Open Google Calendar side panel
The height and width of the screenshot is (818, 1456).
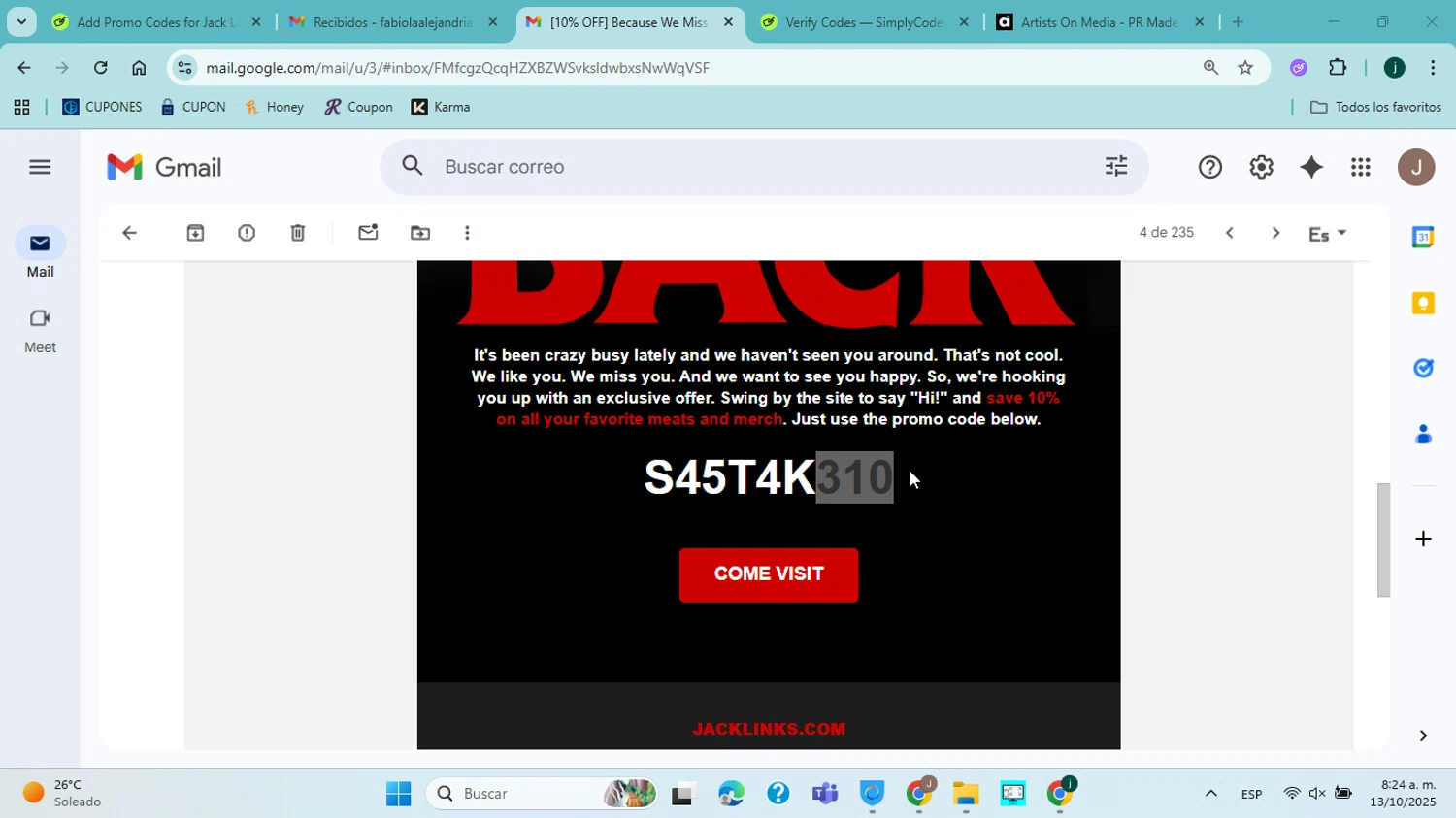click(x=1423, y=237)
